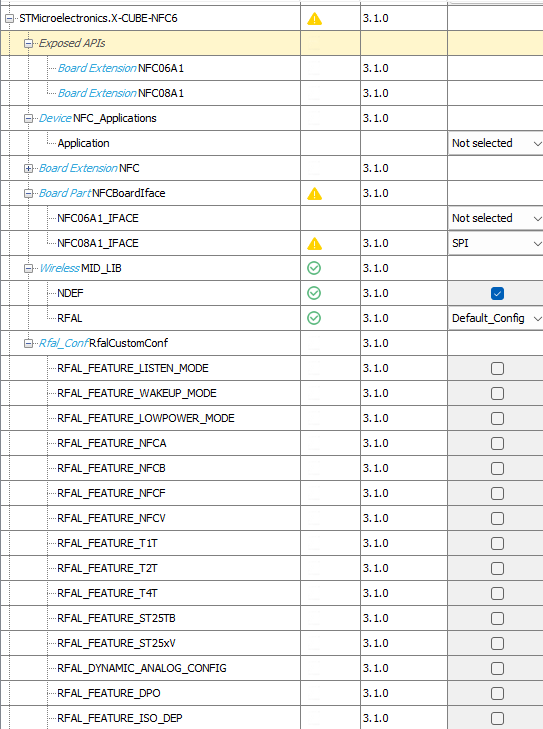The width and height of the screenshot is (543, 729).
Task: Collapse the Device NFC_Applications node
Action: [x=28, y=119]
